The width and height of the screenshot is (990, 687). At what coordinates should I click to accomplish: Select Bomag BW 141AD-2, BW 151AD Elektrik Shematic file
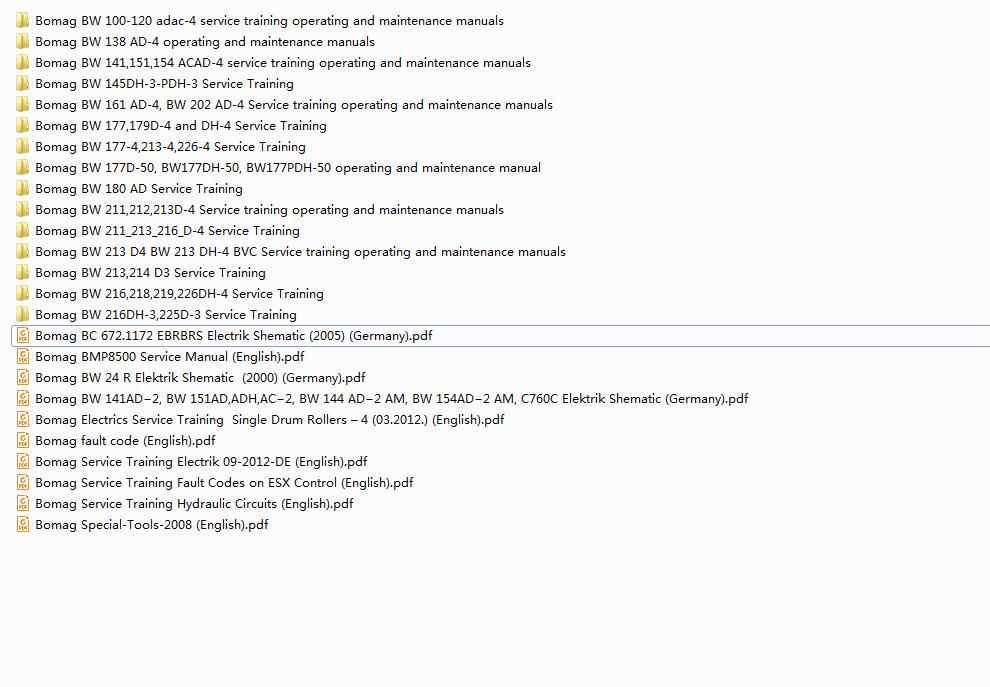[x=391, y=399]
